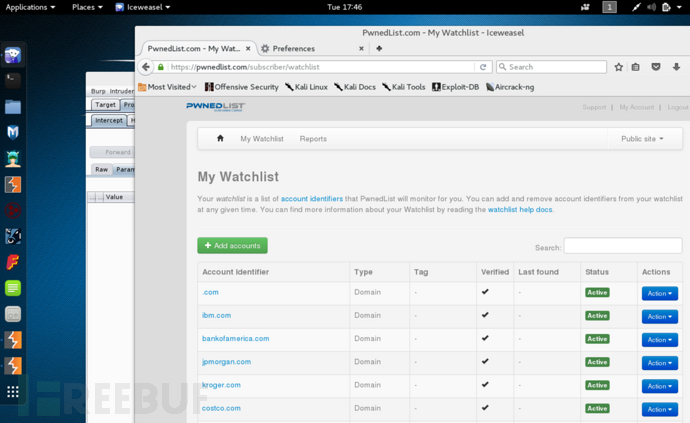Open the Offensive Security bookmark

(242, 87)
